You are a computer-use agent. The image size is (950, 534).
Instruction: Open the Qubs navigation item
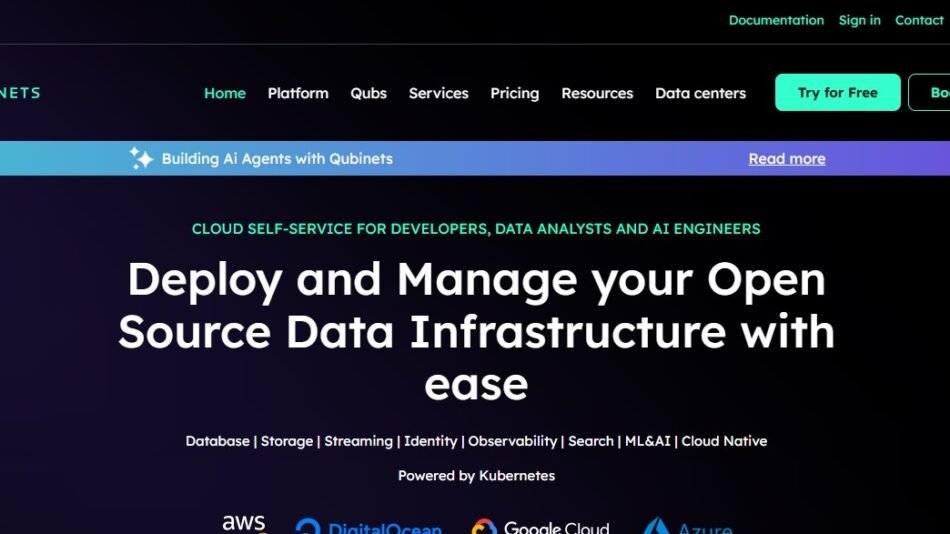(368, 93)
